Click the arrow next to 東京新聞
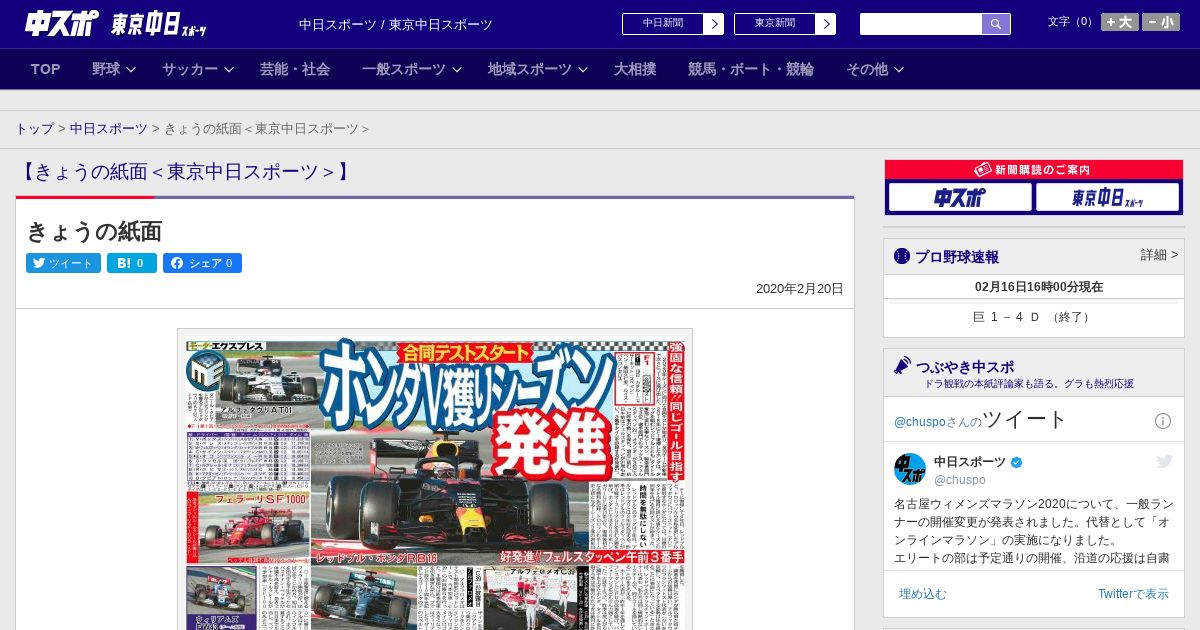Screen dimensions: 1200x630 pos(826,24)
